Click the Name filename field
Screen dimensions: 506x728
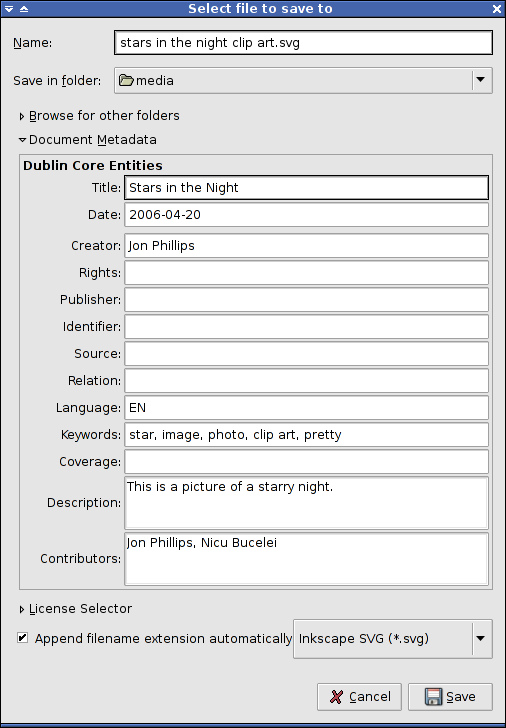click(303, 43)
